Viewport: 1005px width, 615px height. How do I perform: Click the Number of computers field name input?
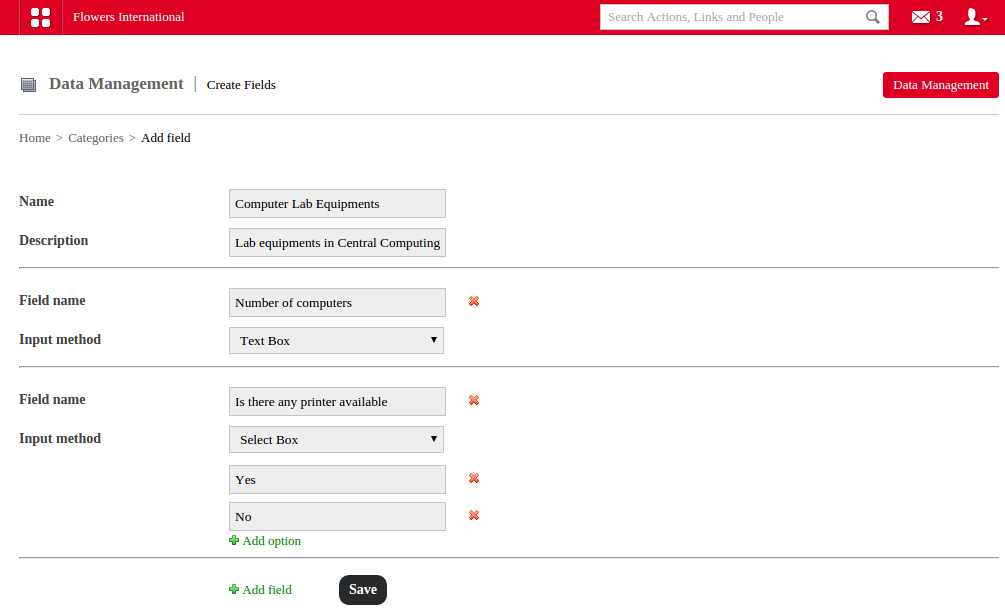click(x=337, y=302)
